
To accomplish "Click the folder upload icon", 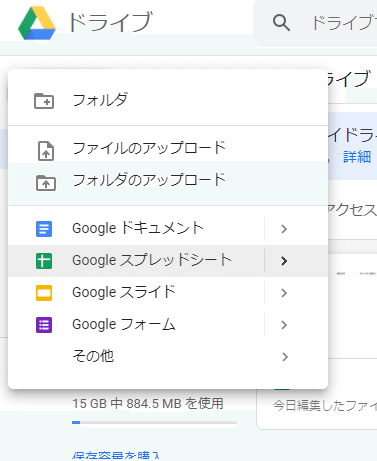I will [46, 183].
